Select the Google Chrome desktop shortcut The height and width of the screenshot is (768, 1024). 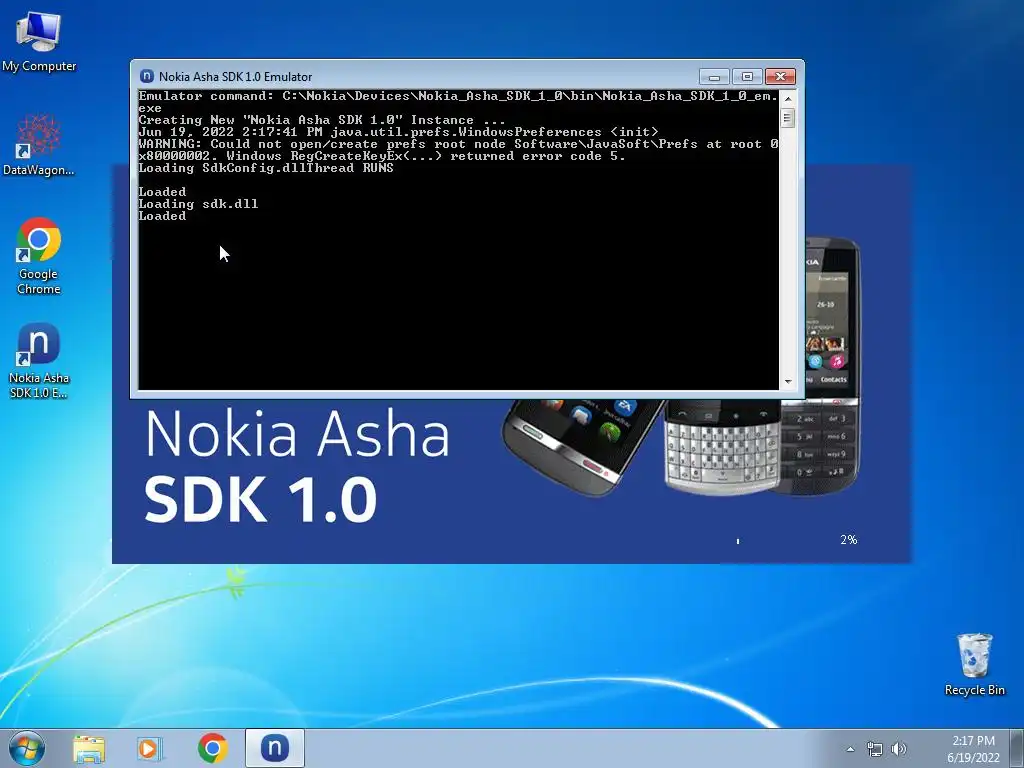(x=39, y=255)
